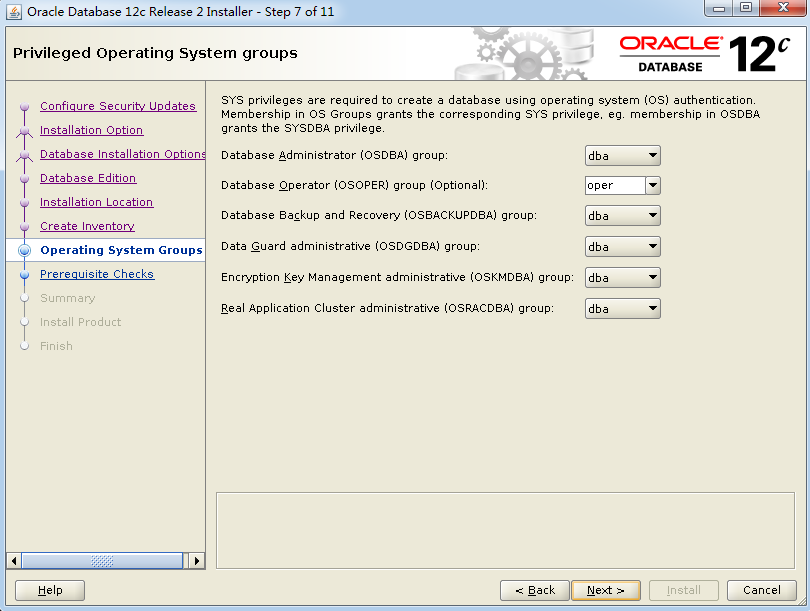The width and height of the screenshot is (810, 611).
Task: Click the Next button
Action: [x=606, y=590]
